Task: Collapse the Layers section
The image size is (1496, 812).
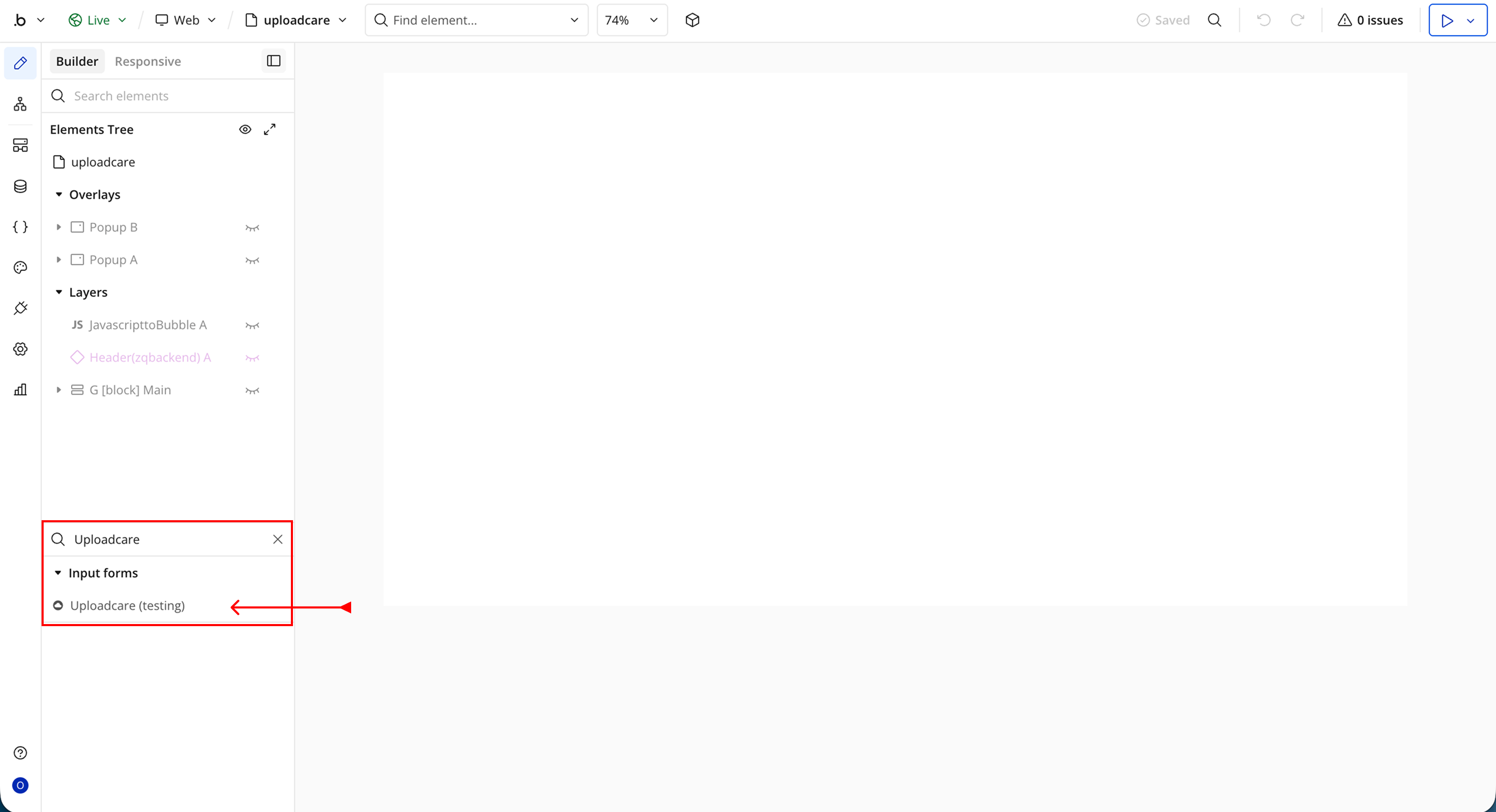Action: click(x=59, y=292)
